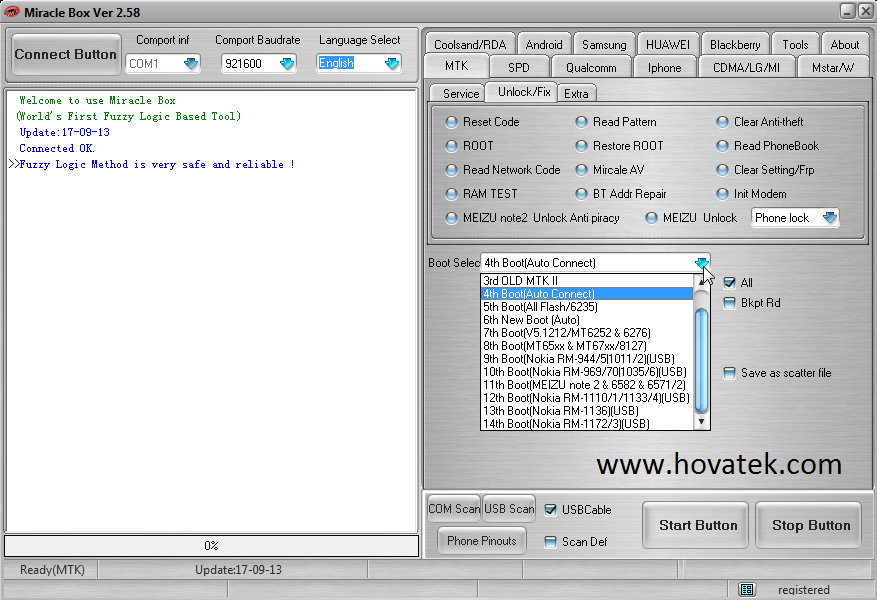Open the Android tab
The height and width of the screenshot is (600, 877).
click(544, 45)
